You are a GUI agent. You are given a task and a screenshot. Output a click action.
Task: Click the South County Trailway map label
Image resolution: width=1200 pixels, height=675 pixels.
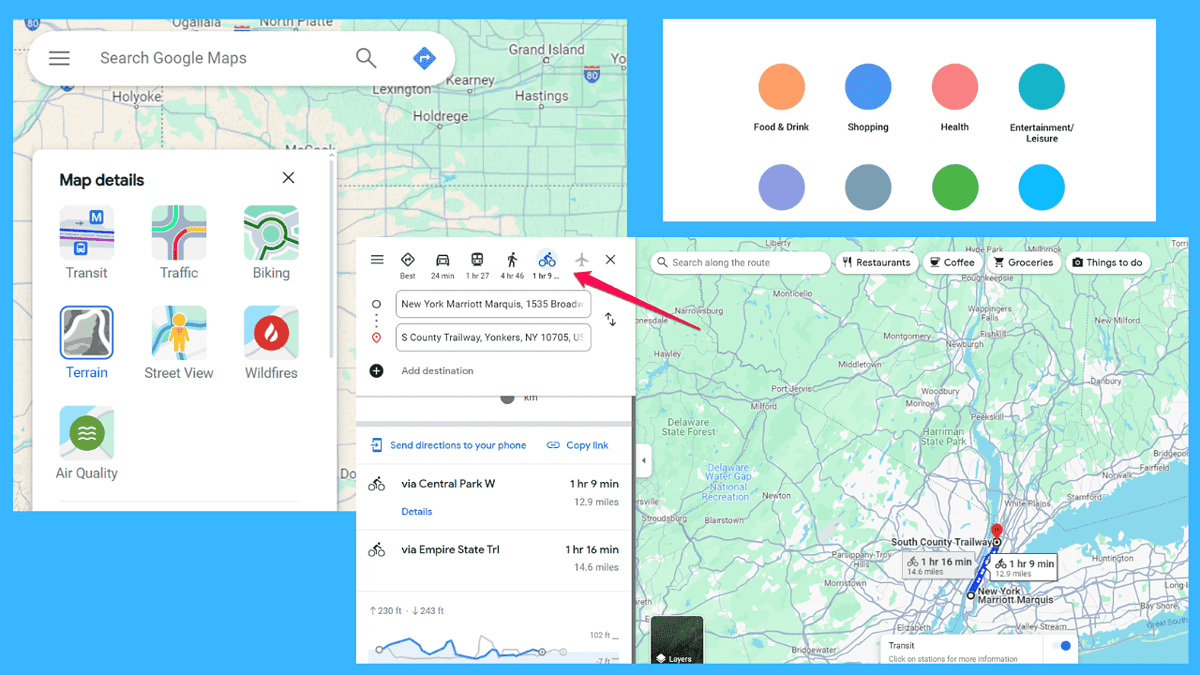point(941,542)
